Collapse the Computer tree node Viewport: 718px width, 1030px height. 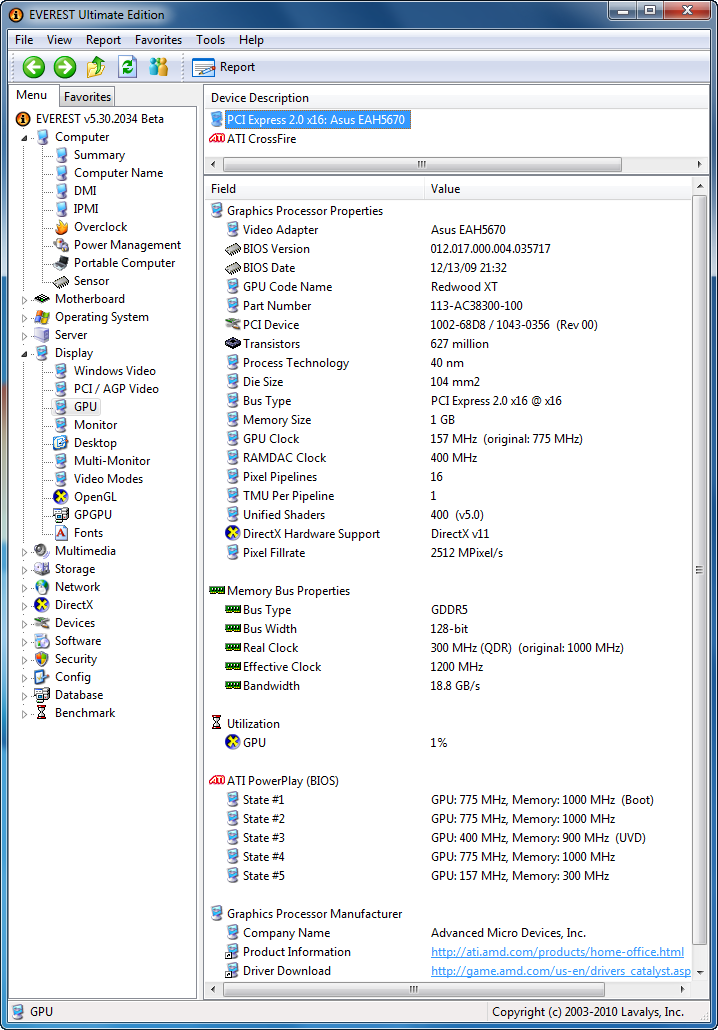point(24,138)
